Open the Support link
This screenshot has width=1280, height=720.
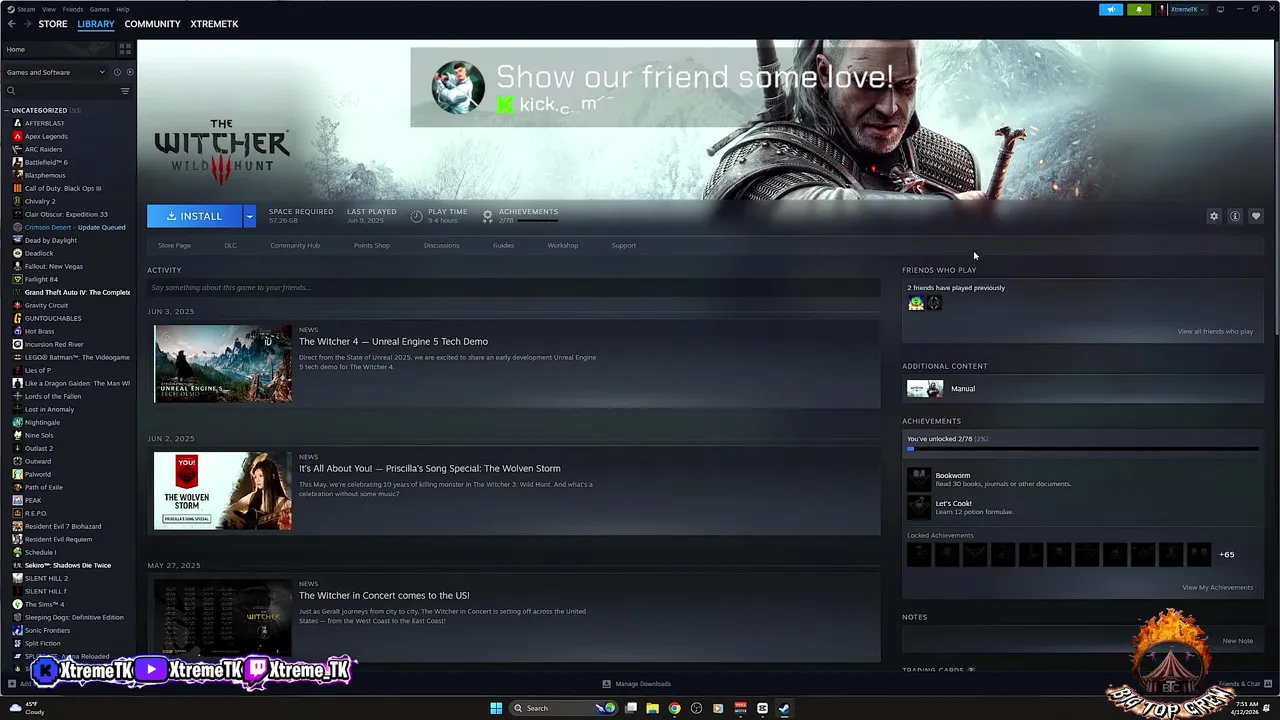(623, 245)
